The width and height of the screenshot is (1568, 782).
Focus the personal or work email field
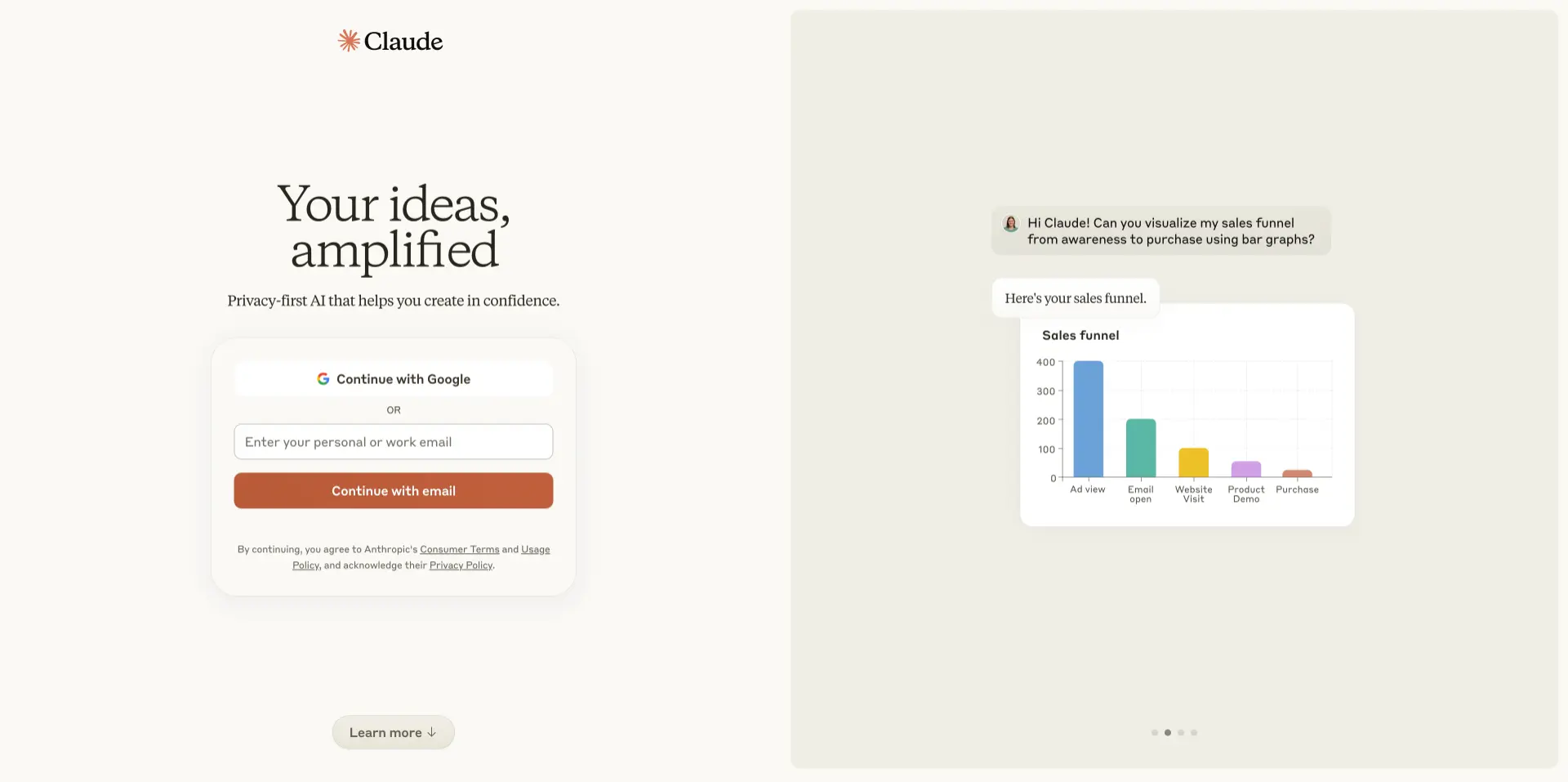point(393,442)
